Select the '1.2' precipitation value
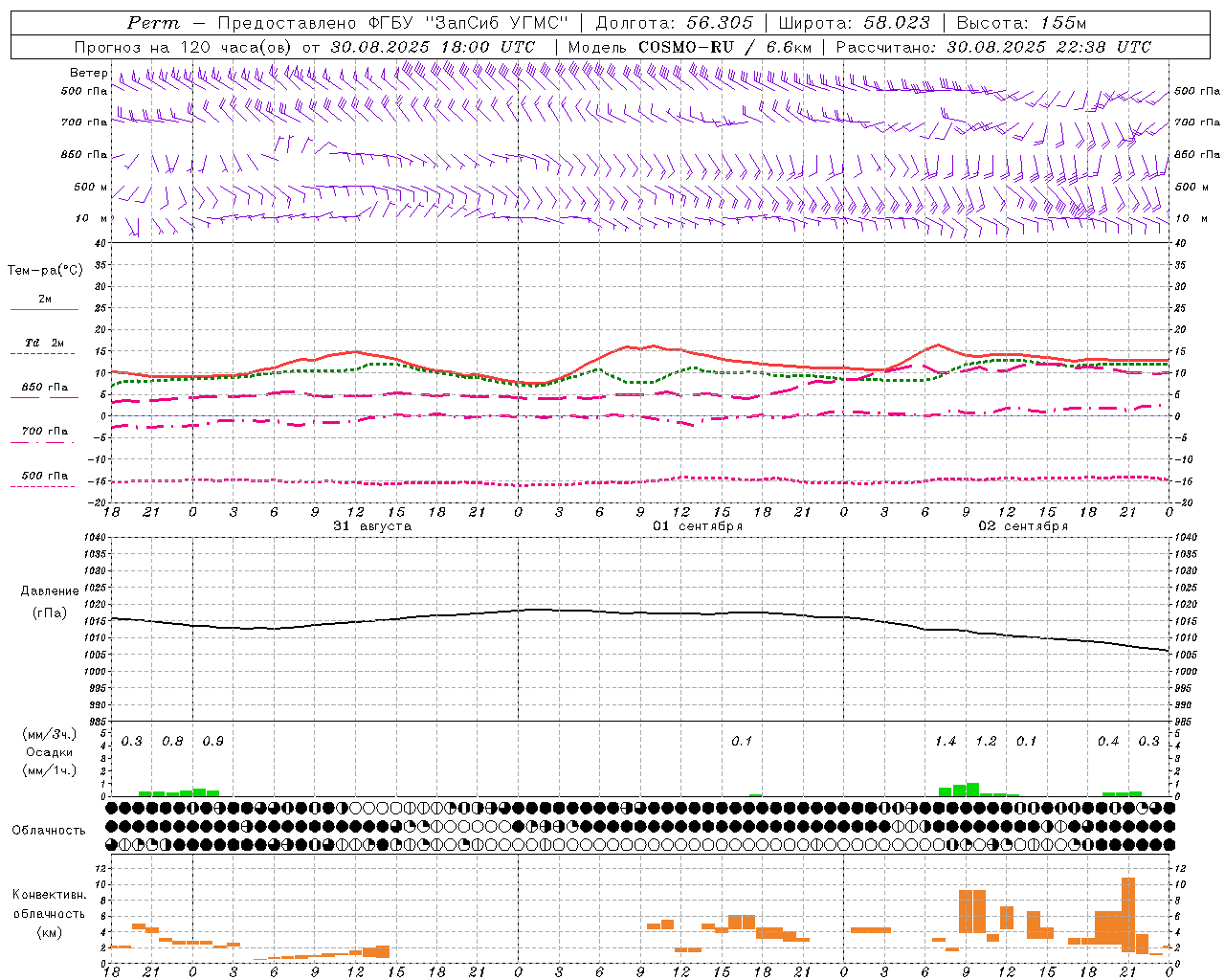 pyautogui.click(x=986, y=741)
